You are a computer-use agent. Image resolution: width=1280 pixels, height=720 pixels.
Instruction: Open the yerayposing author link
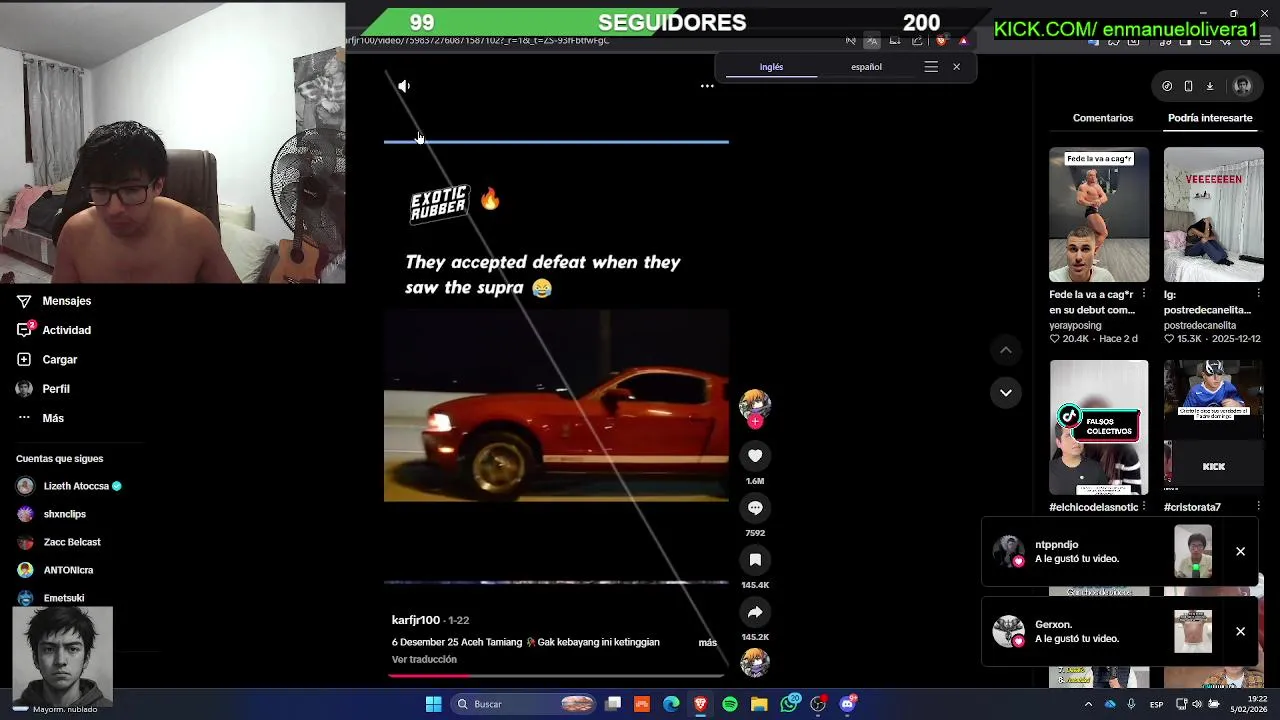1075,326
